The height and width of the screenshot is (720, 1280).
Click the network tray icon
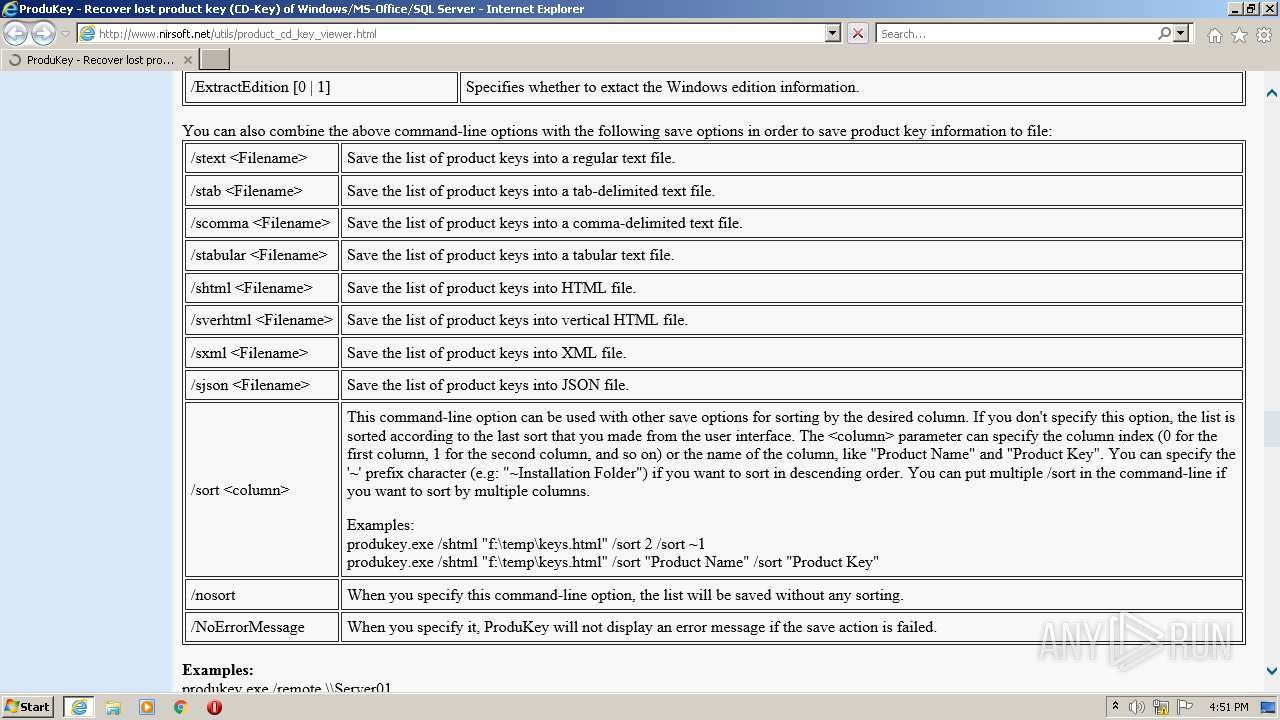pyautogui.click(x=1161, y=707)
